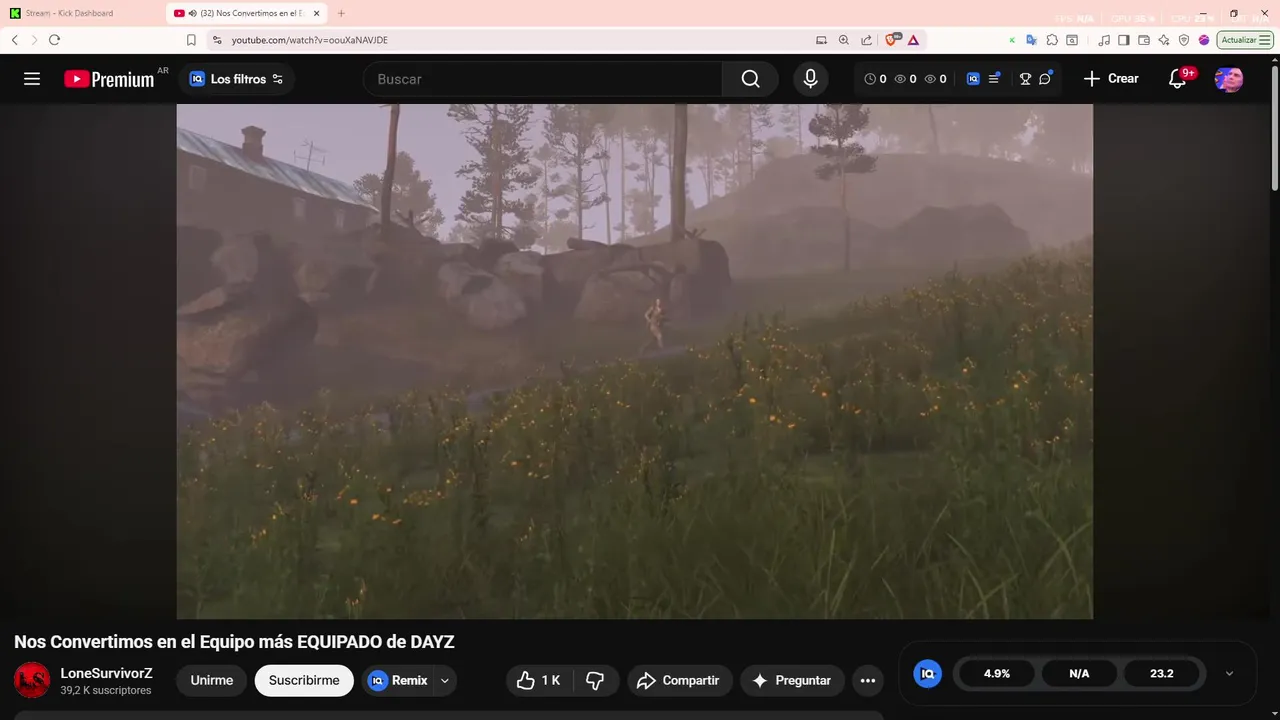1280x720 pixels.
Task: Go forward in browser history
Action: [34, 40]
